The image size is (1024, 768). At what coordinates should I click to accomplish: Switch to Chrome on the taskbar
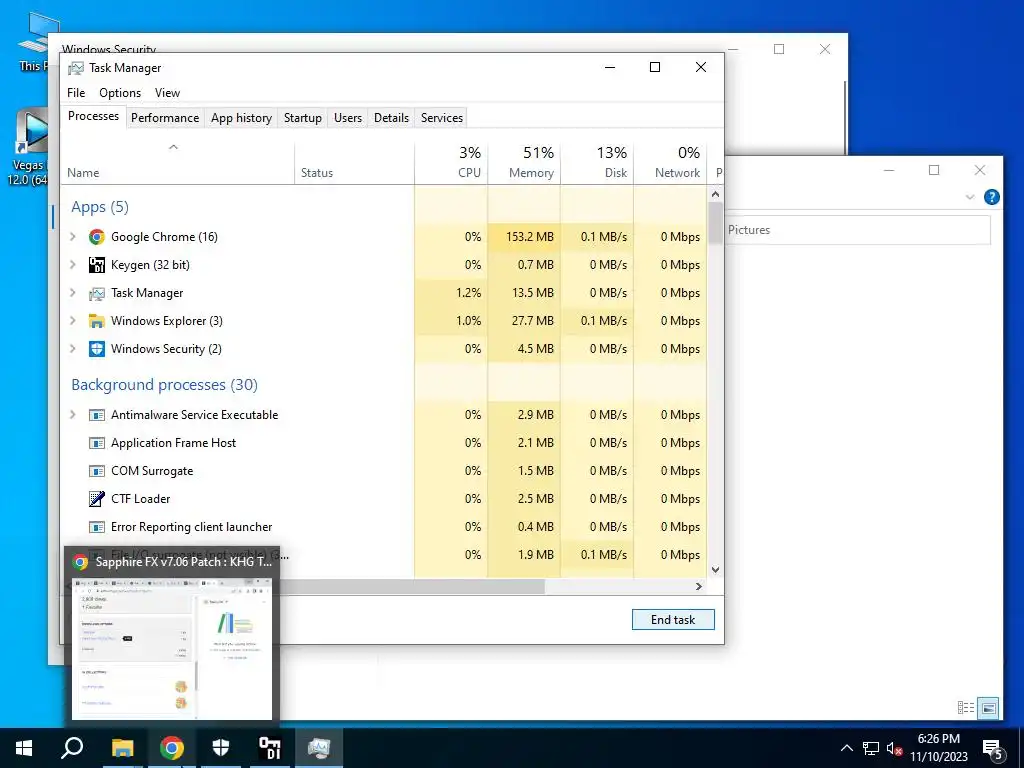(171, 748)
